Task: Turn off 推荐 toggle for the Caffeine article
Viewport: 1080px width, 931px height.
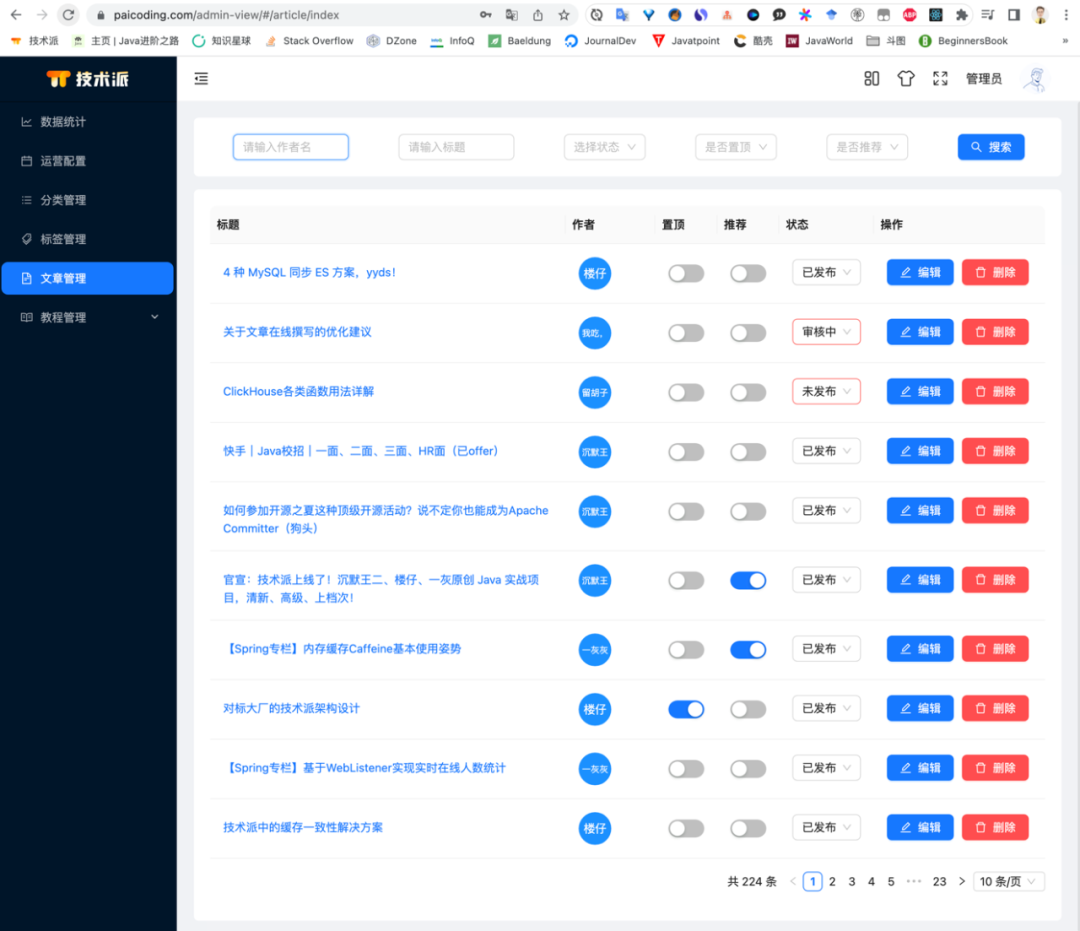Action: point(748,649)
